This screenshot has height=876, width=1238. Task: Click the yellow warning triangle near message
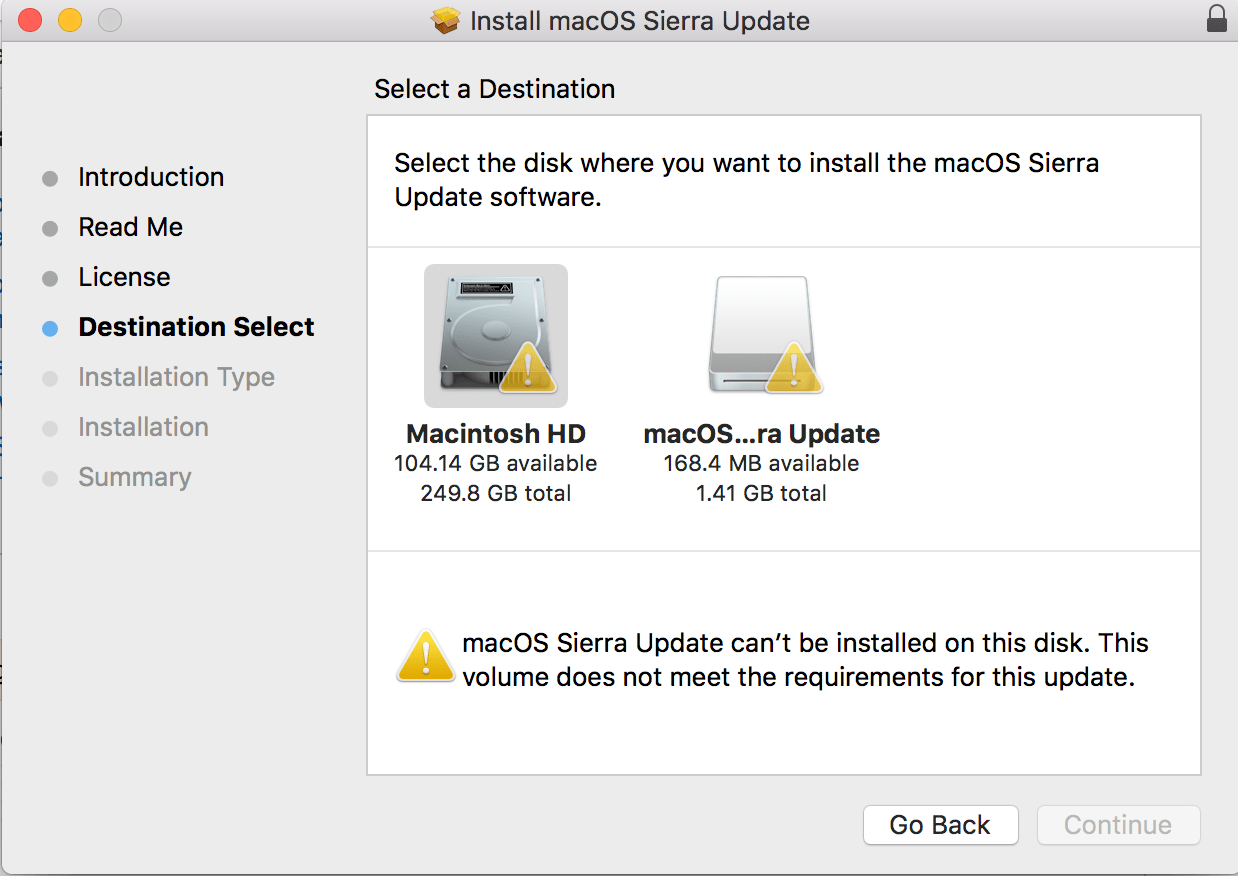click(x=425, y=658)
